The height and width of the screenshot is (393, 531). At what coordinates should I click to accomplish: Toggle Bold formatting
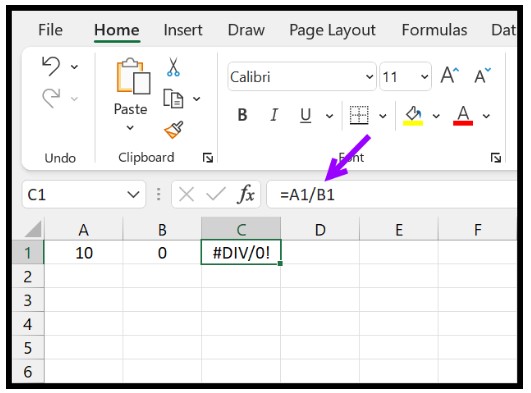click(242, 115)
